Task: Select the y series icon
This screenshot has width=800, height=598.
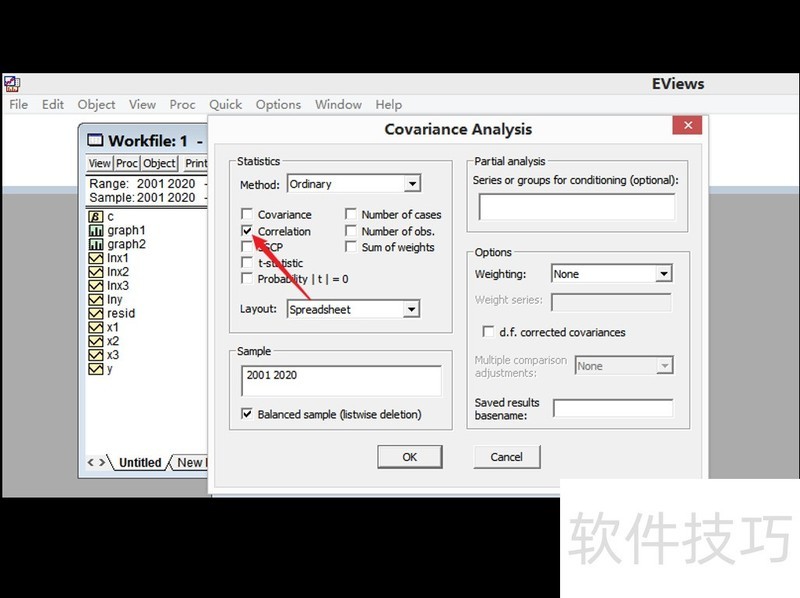Action: pos(95,368)
